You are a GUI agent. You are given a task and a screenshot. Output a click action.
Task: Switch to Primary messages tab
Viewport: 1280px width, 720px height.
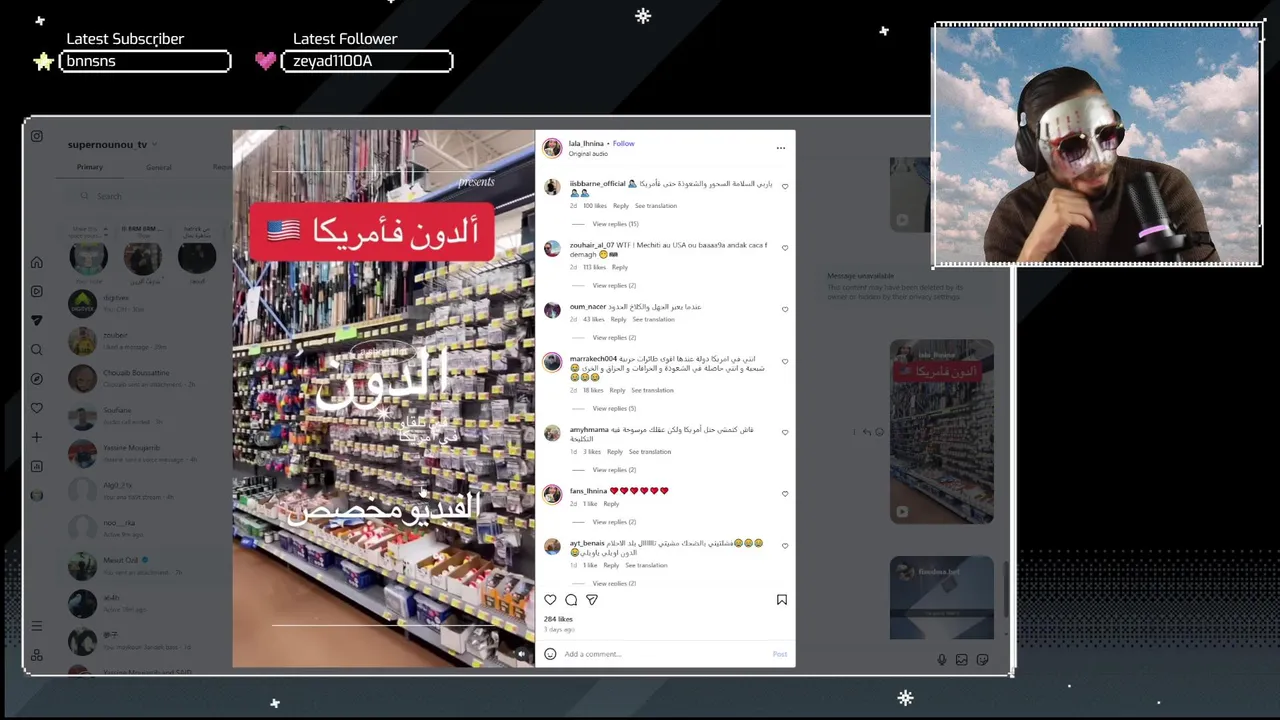[x=90, y=167]
